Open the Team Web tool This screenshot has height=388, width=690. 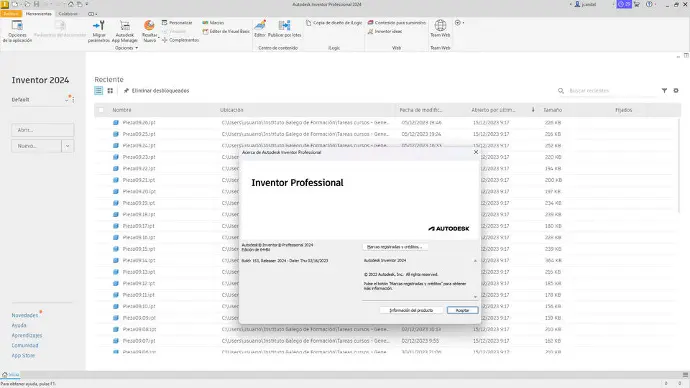(x=440, y=29)
